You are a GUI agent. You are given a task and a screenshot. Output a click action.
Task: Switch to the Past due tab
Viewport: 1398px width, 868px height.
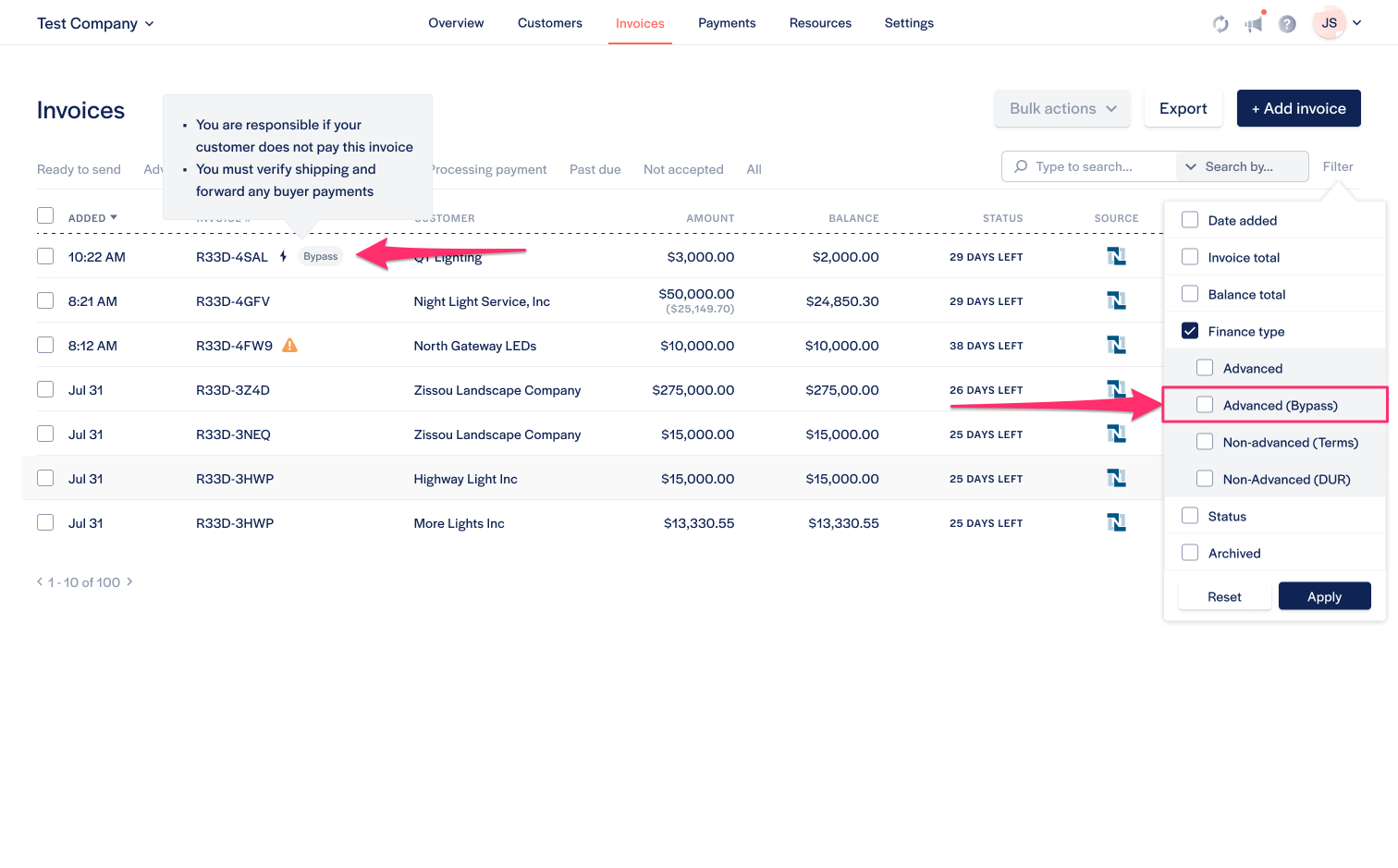595,169
